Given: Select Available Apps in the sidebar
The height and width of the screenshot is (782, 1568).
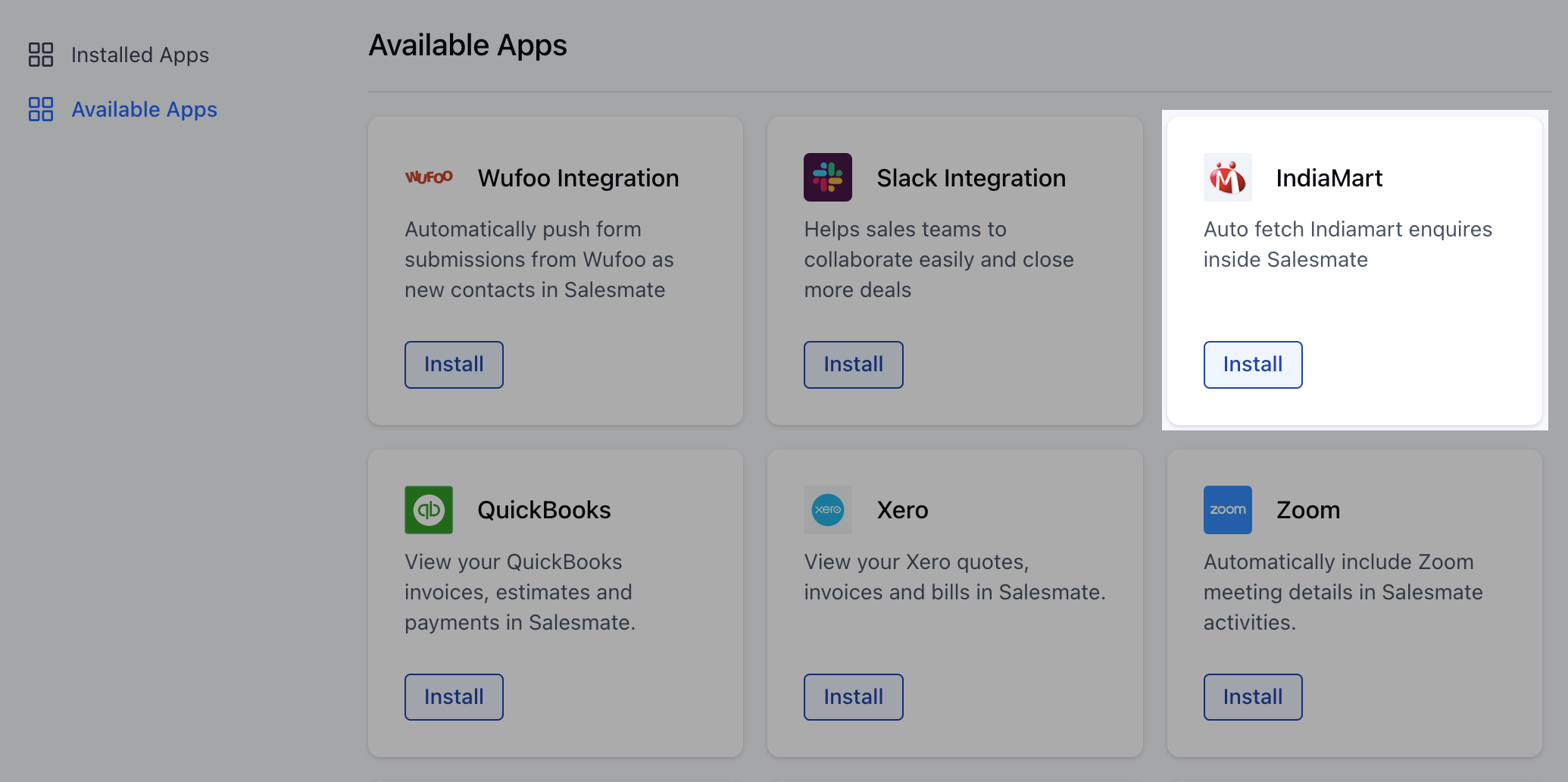Looking at the screenshot, I should pyautogui.click(x=144, y=109).
